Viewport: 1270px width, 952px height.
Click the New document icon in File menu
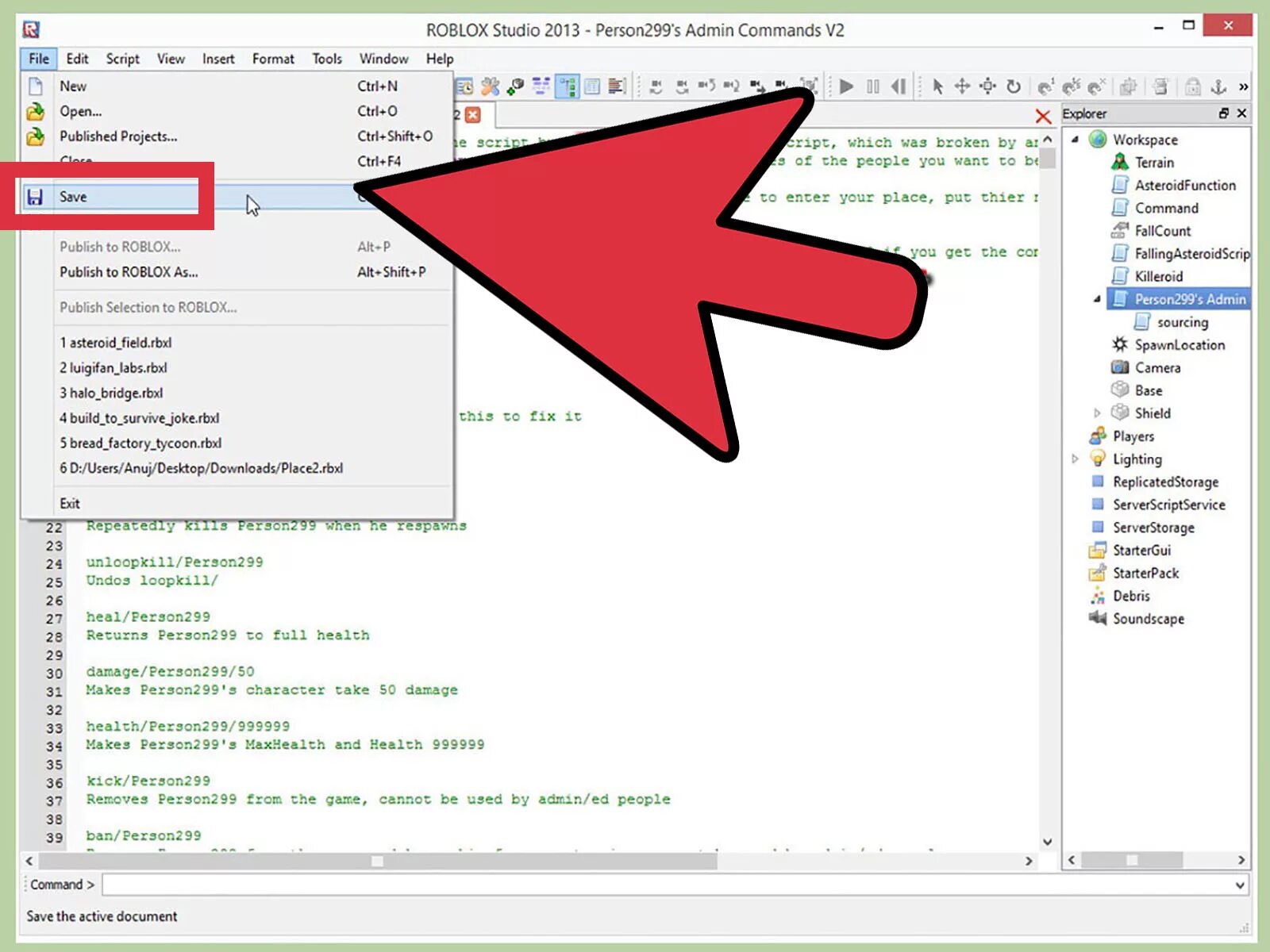pos(36,86)
